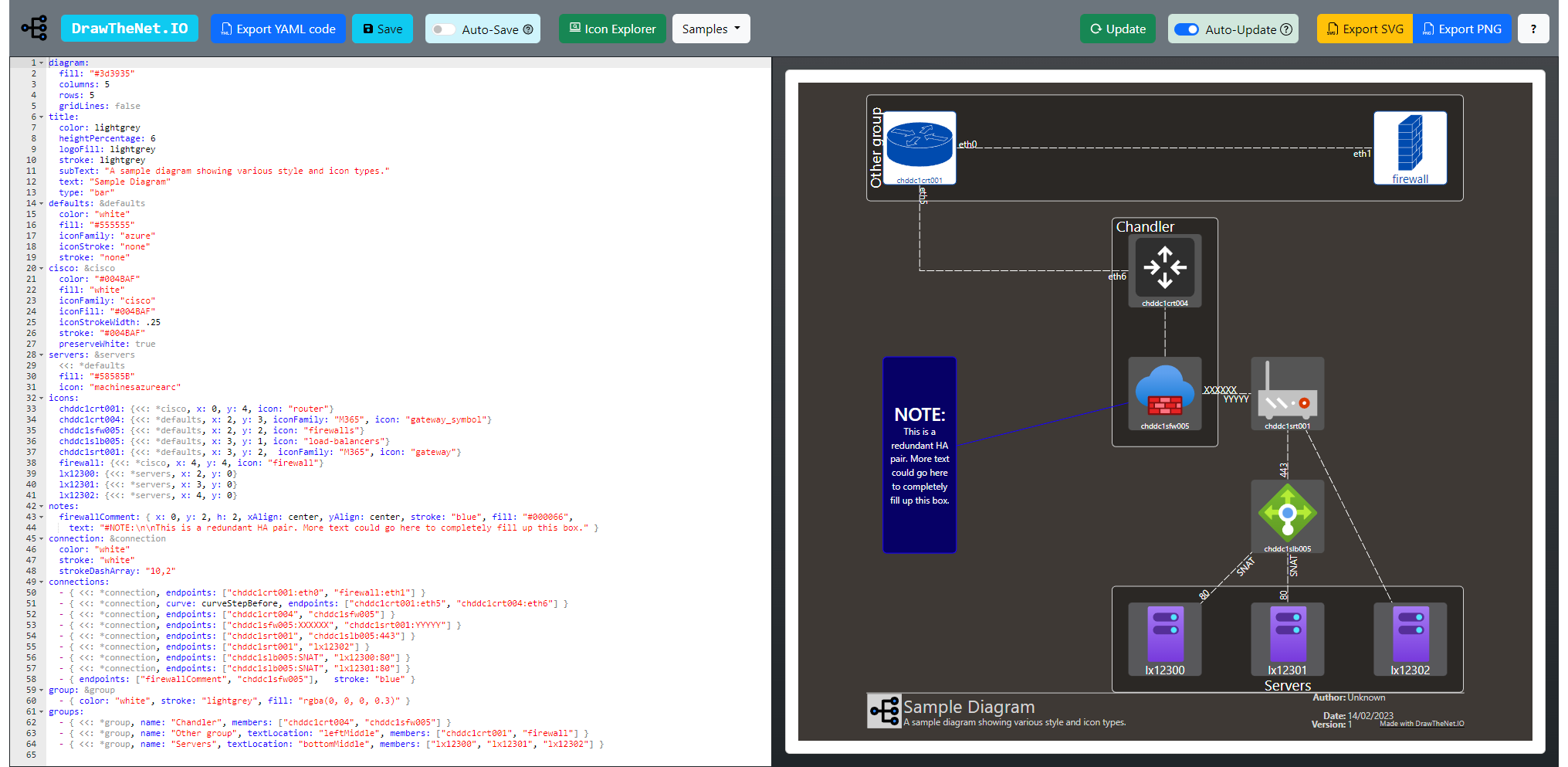
Task: Open the Icon Explorer
Action: (612, 29)
